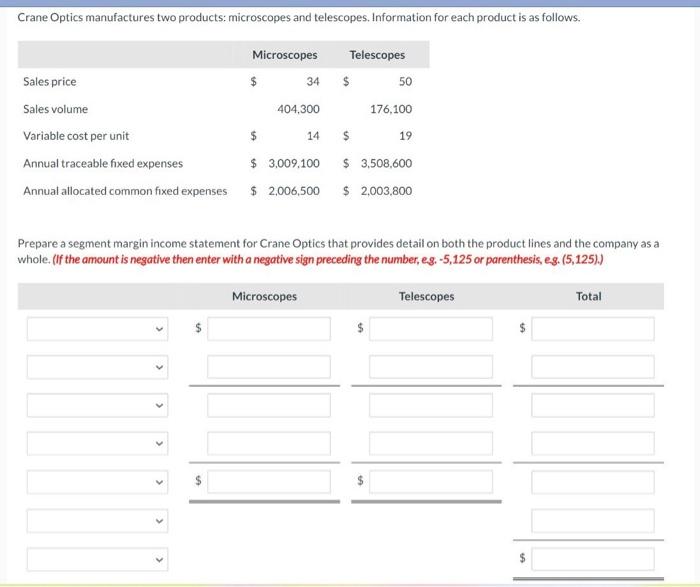Viewport: 700px width, 587px height.
Task: Click the 'Sales price' row label
Action: coord(50,82)
